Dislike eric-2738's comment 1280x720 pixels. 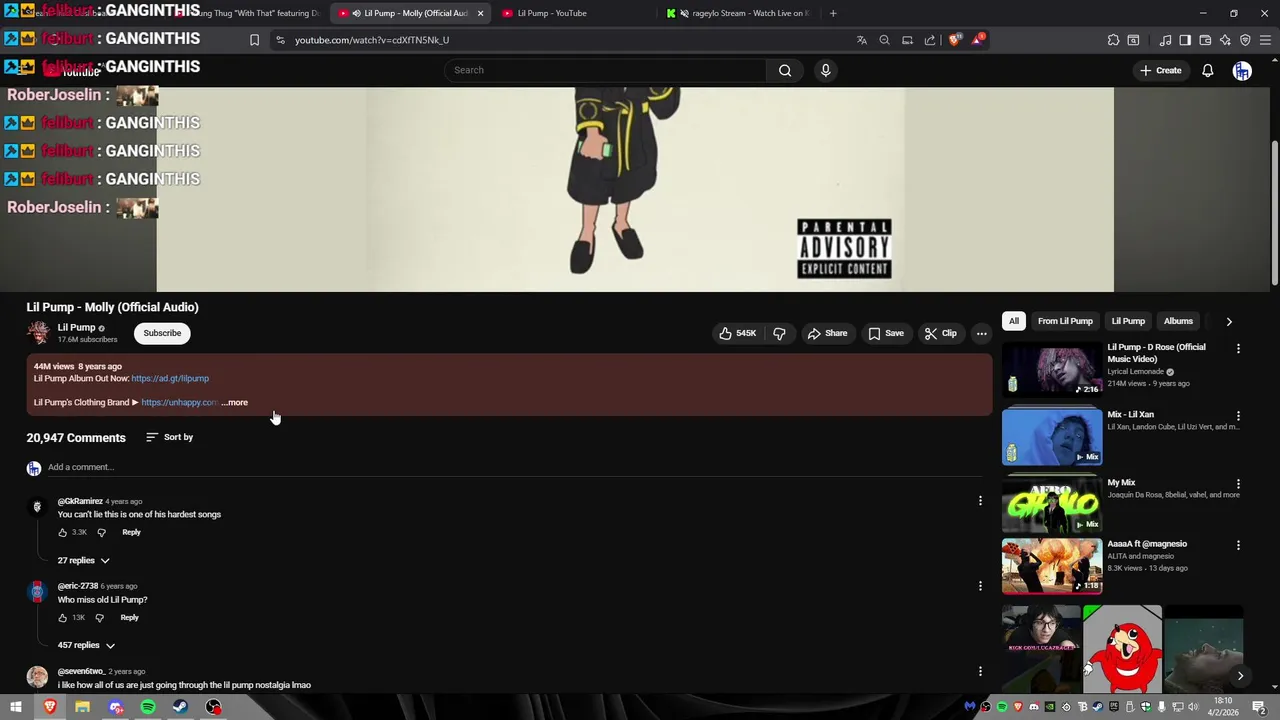(99, 617)
